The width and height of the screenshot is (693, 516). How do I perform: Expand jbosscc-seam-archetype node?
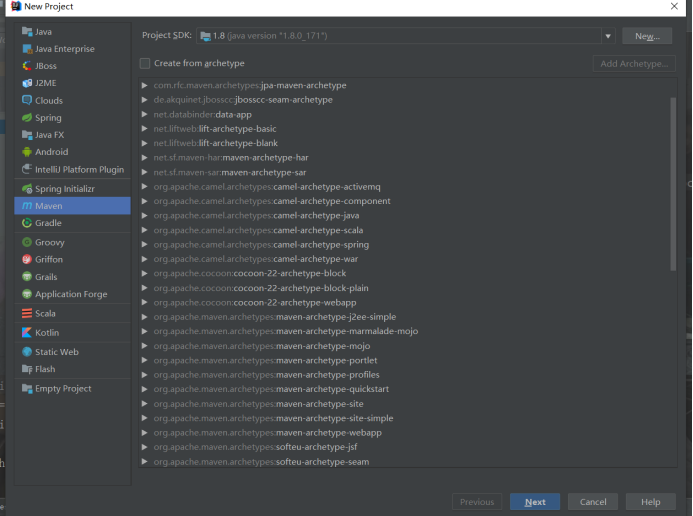[x=145, y=100]
